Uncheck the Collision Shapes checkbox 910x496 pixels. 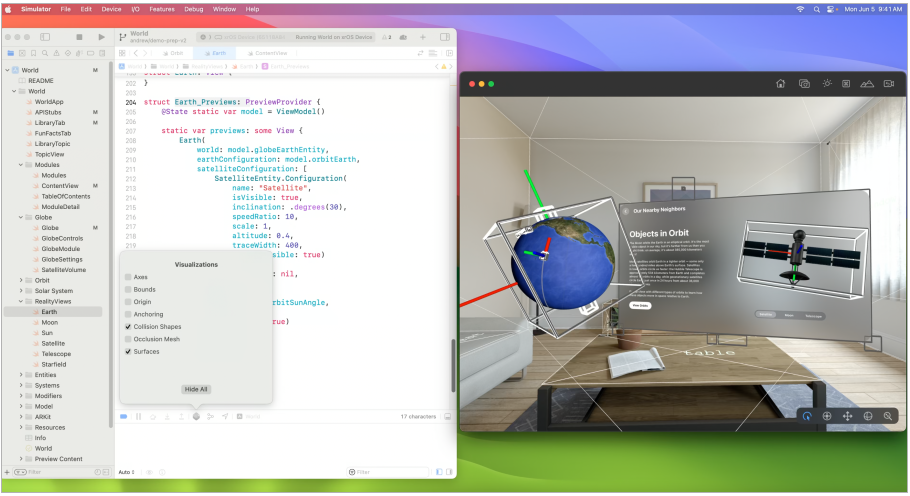(128, 327)
